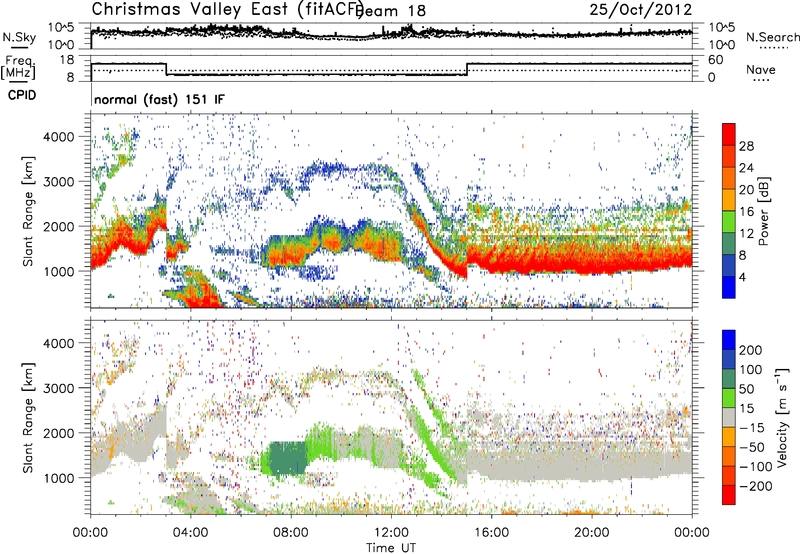Click the frequency step-up at 15:00
800x554 pixels.
pos(467,69)
